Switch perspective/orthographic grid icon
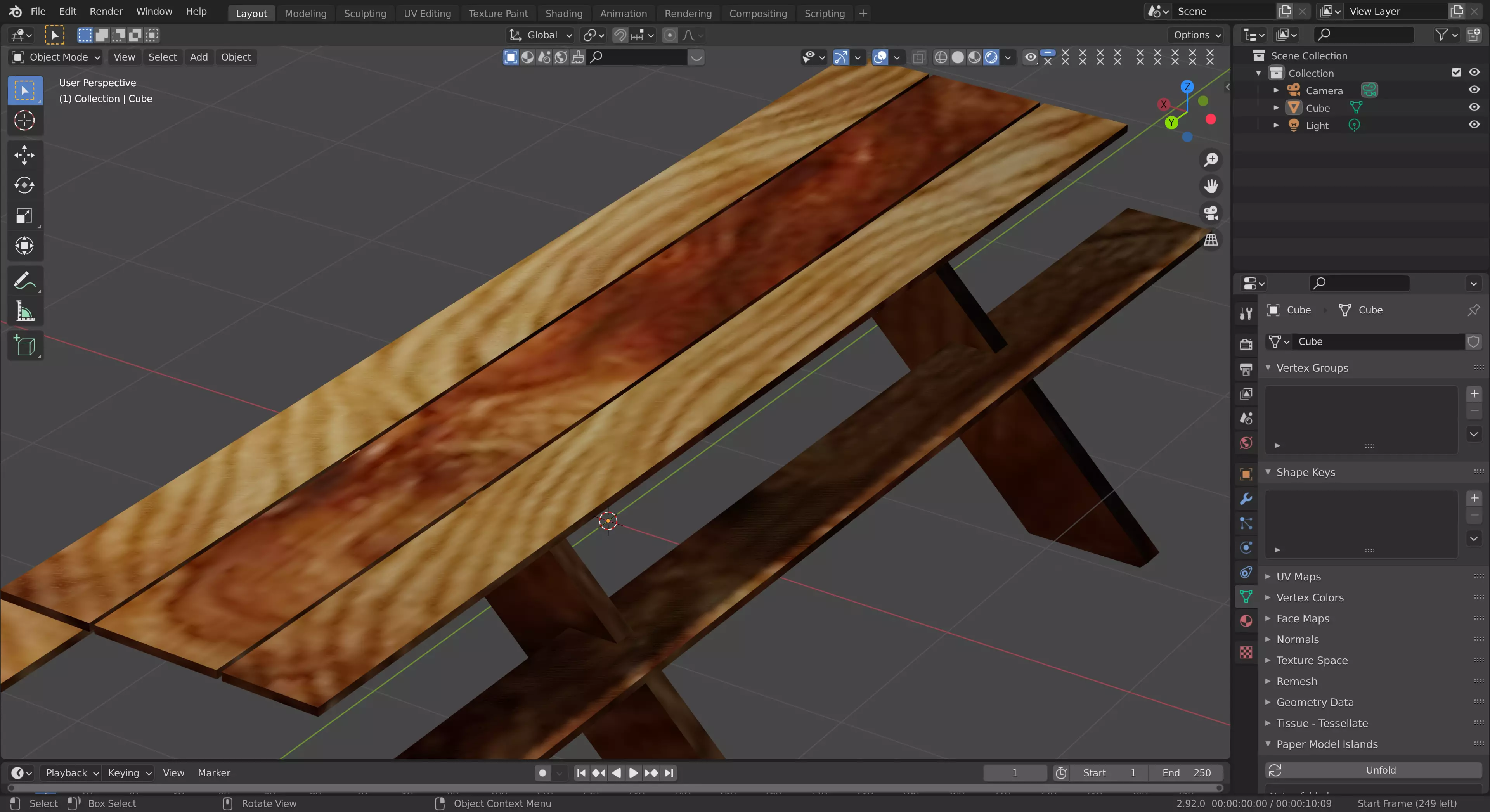This screenshot has width=1490, height=812. 1211,240
